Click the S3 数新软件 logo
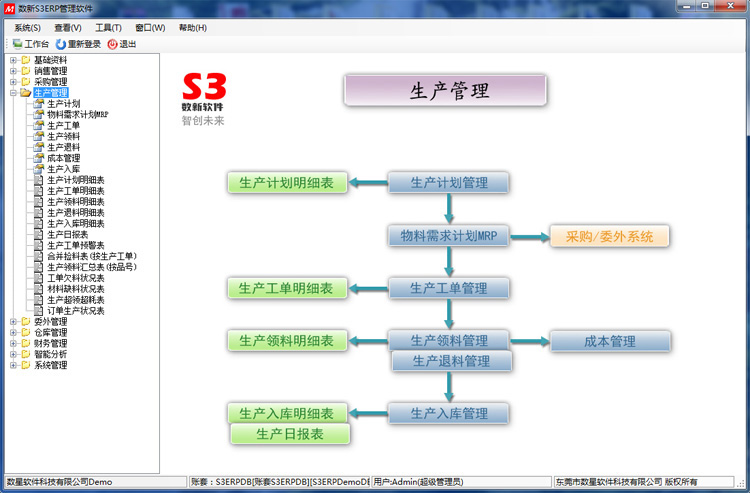750x493 pixels. 204,99
